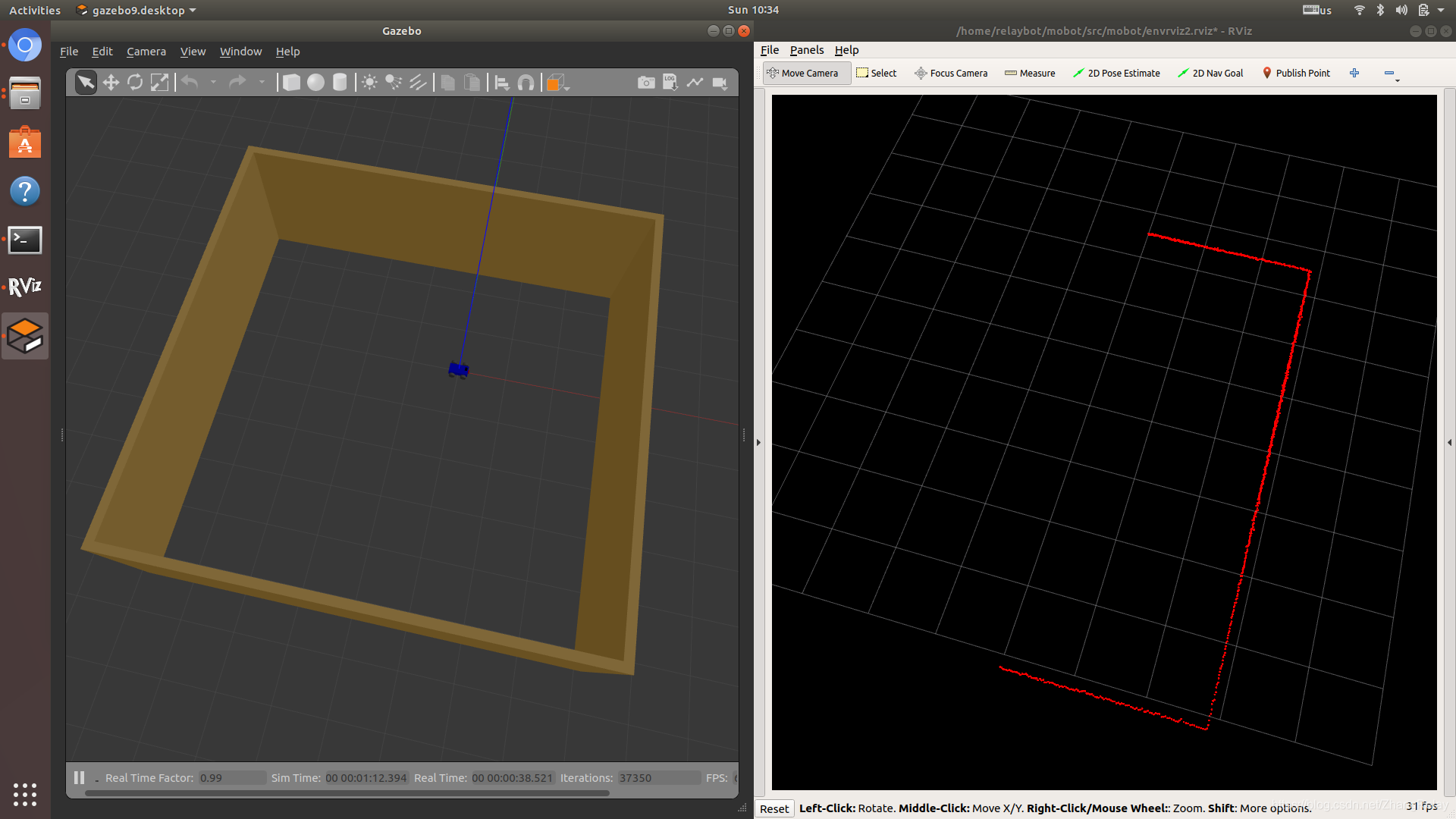Open Terminal from the Ubuntu dock

25,240
